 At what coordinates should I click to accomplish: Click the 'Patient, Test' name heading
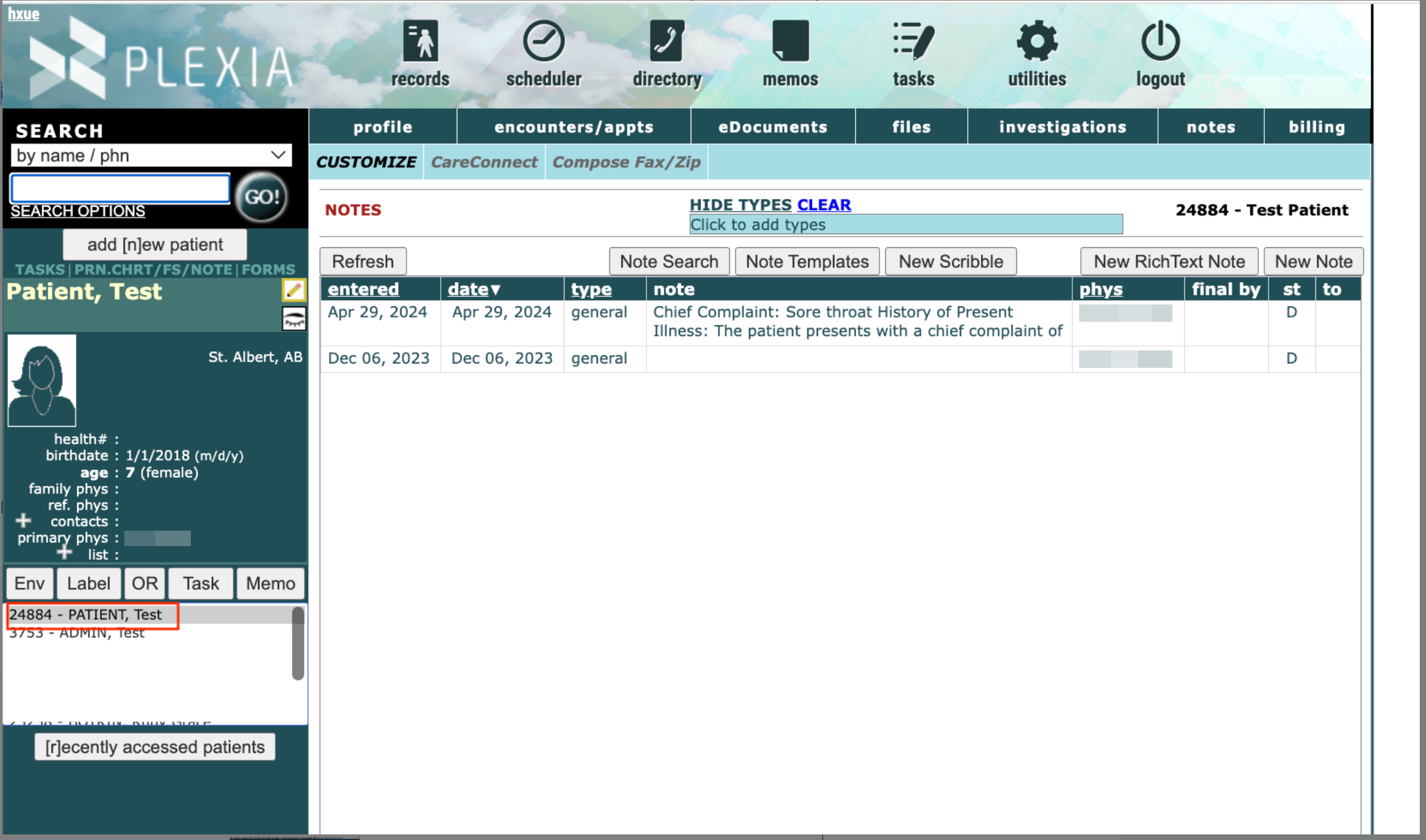84,291
